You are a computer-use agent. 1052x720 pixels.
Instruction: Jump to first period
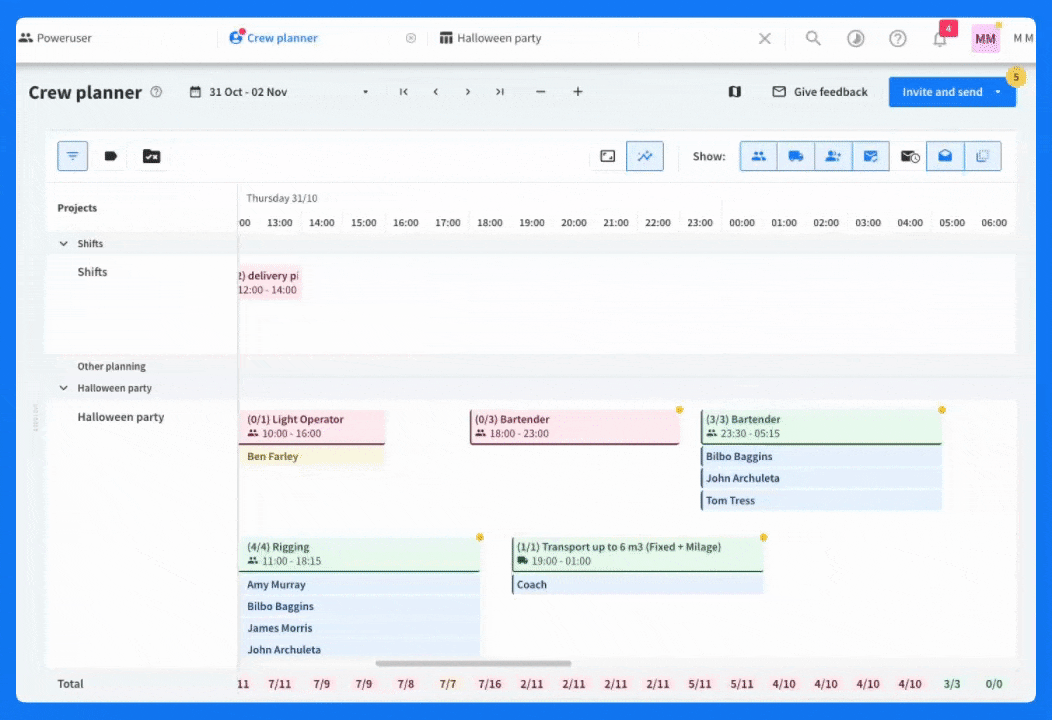403,92
